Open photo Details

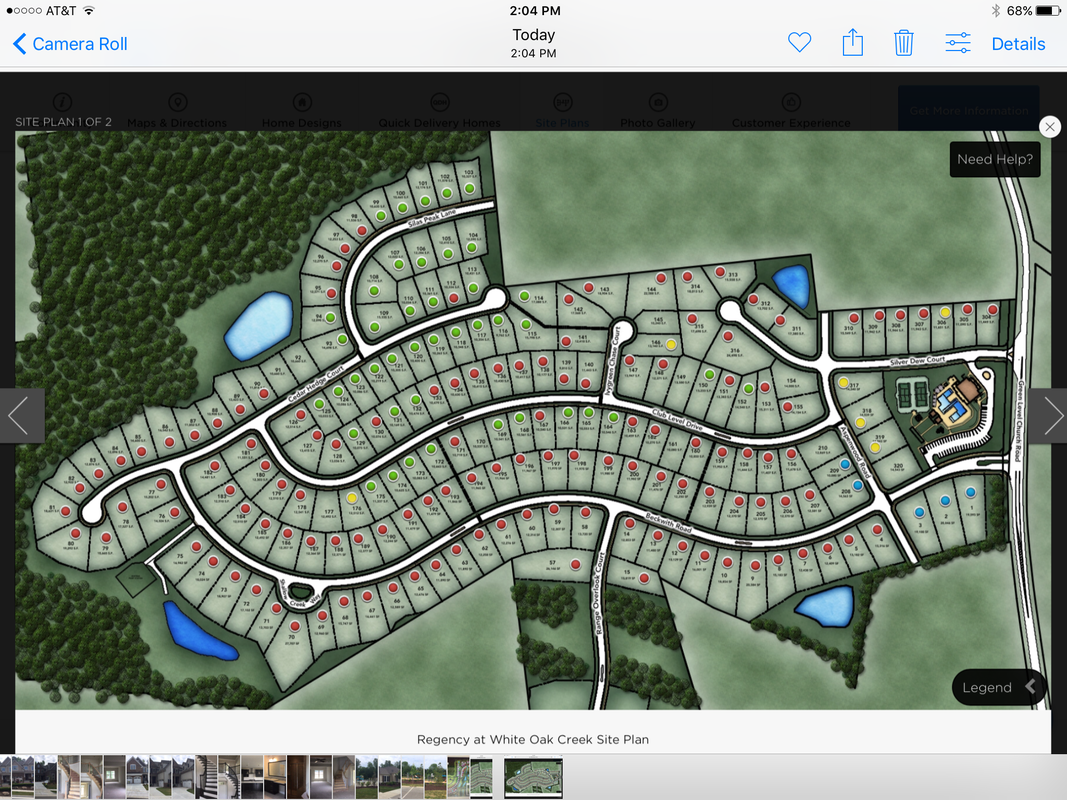coord(1018,44)
